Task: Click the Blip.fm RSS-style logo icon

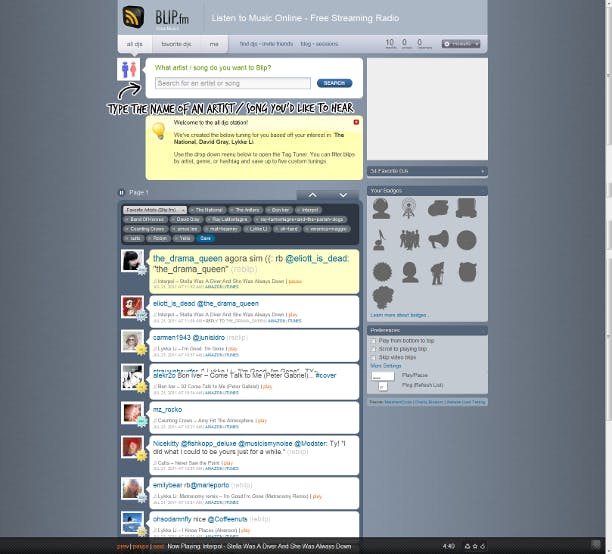Action: click(133, 17)
